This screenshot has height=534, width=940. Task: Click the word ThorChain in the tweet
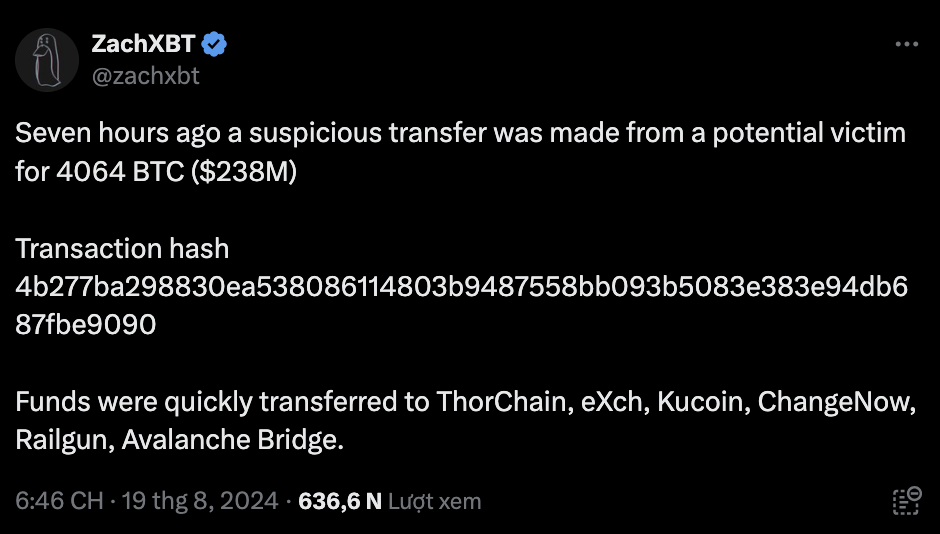(x=501, y=402)
